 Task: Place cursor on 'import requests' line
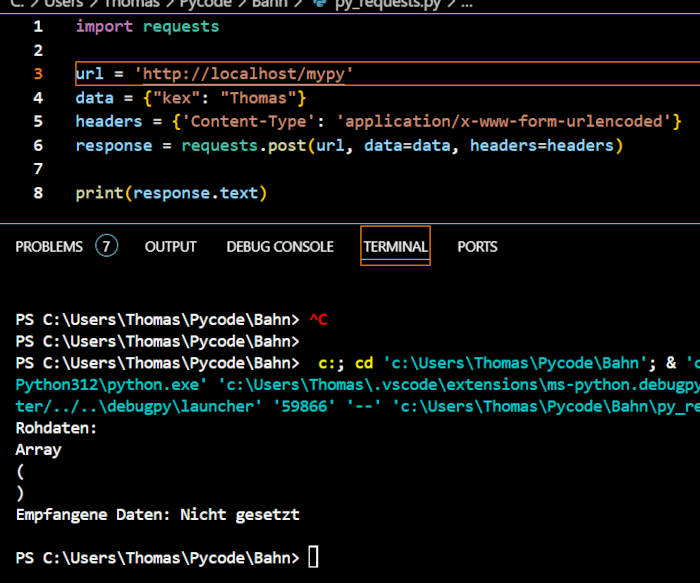[x=147, y=26]
